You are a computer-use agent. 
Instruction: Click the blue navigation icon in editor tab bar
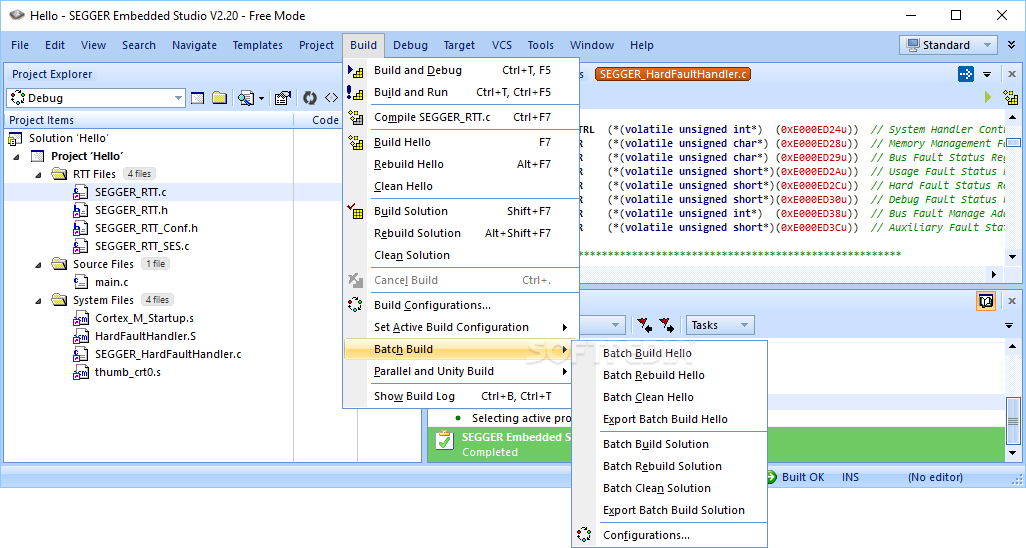966,74
